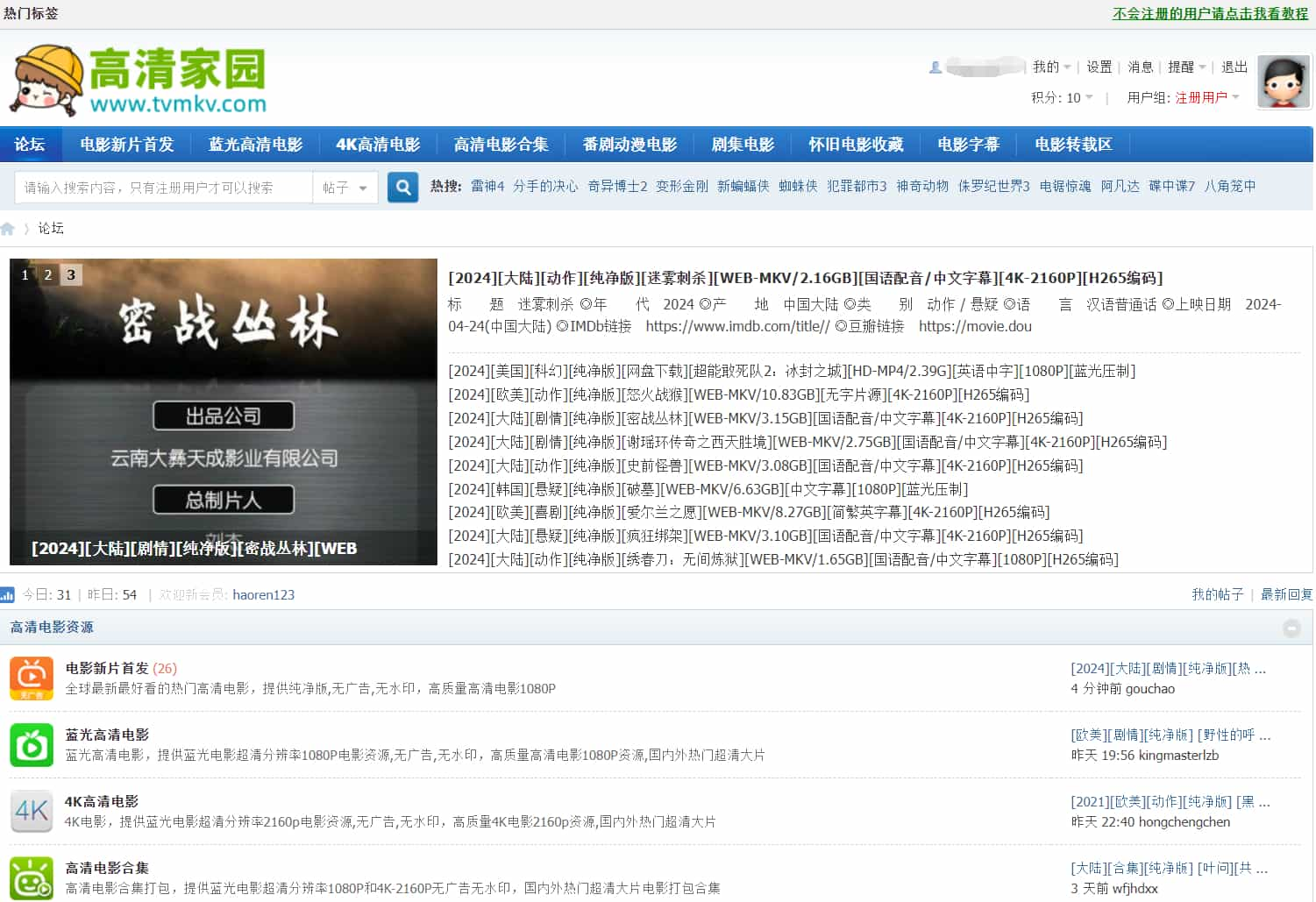
Task: Open the 爱尔兰之愿 post link
Action: coord(749,513)
